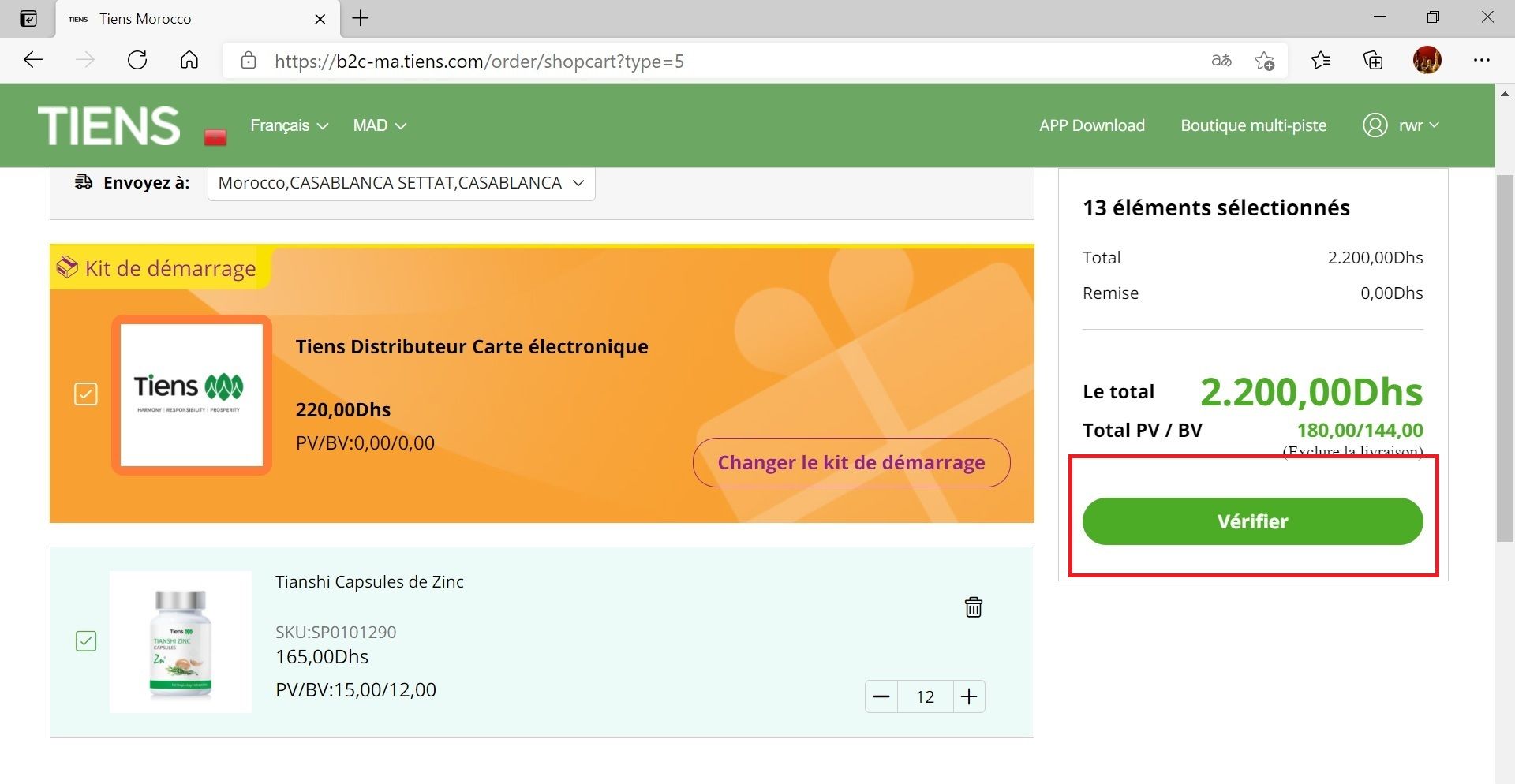Add this page to favorites star icon
This screenshot has height=784, width=1515.
[1264, 61]
